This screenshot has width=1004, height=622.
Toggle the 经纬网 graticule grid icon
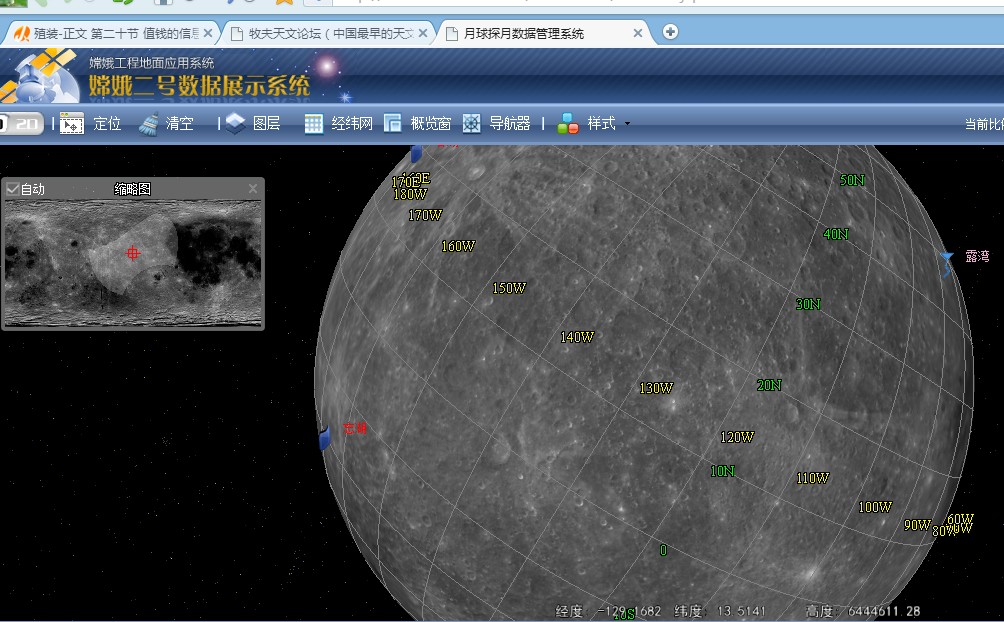pyautogui.click(x=314, y=124)
